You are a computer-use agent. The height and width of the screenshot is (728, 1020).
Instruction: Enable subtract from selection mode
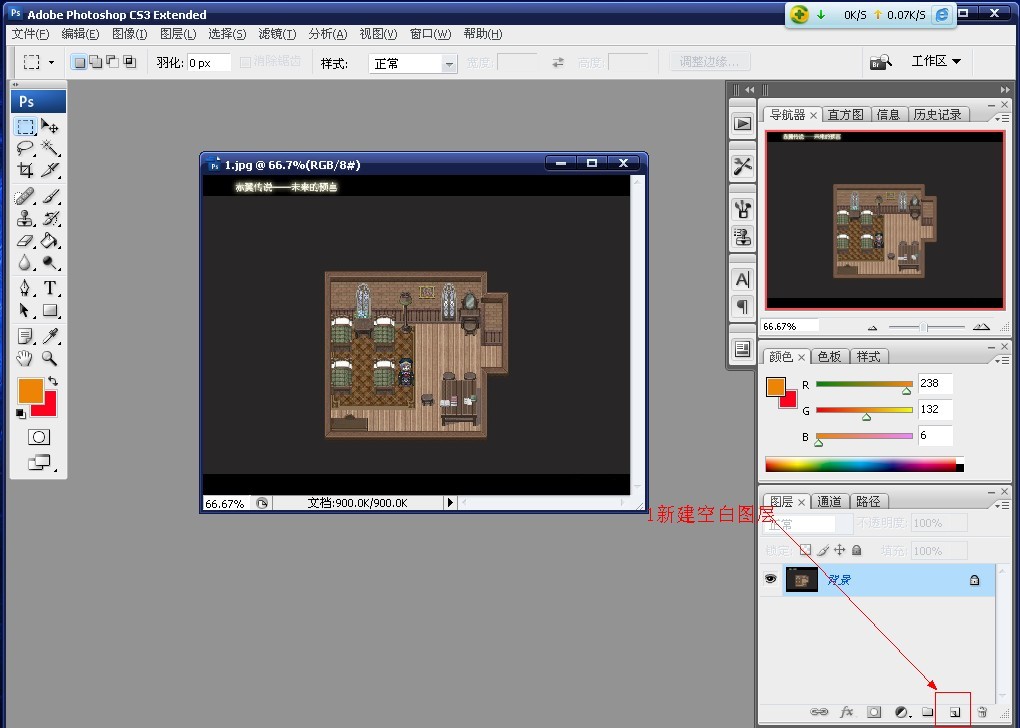click(113, 62)
